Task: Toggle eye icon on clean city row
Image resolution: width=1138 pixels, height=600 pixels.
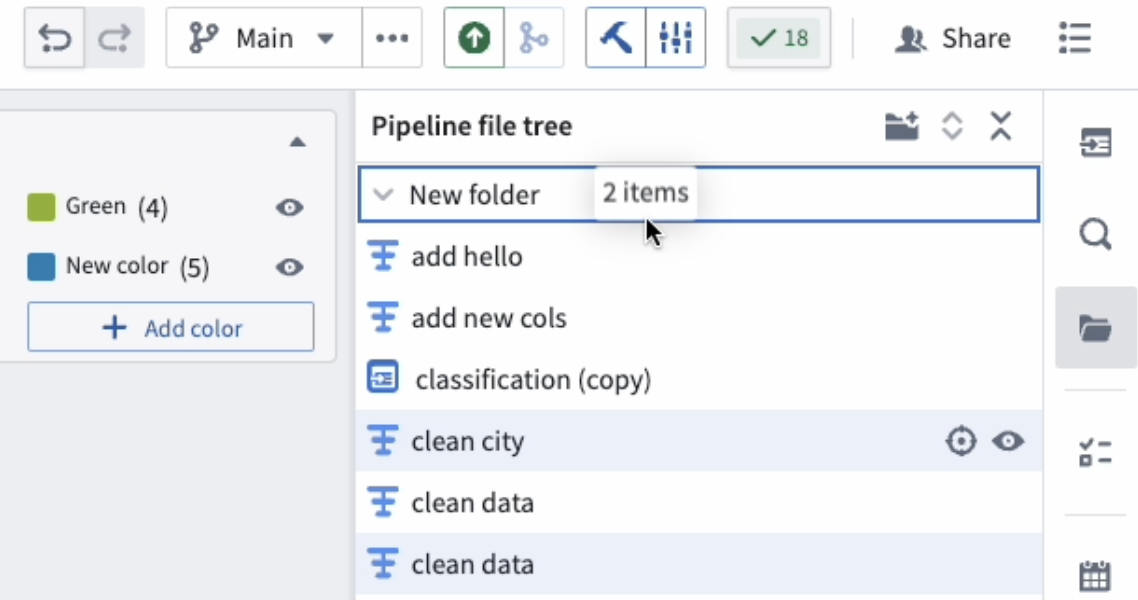Action: pos(1008,441)
